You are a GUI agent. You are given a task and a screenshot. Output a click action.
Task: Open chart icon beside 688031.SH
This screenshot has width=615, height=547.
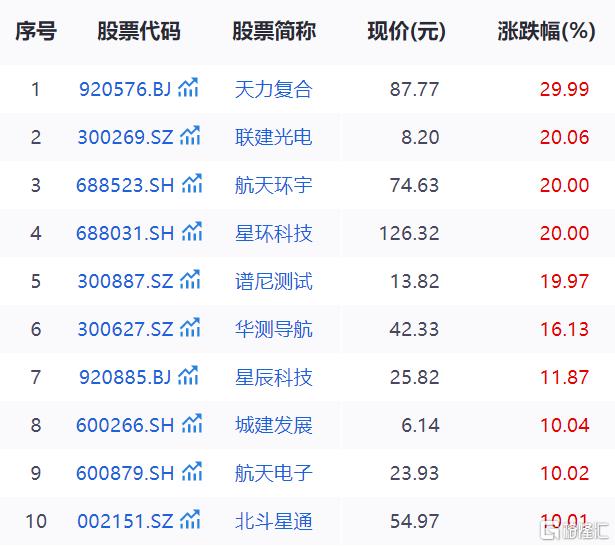[192, 231]
